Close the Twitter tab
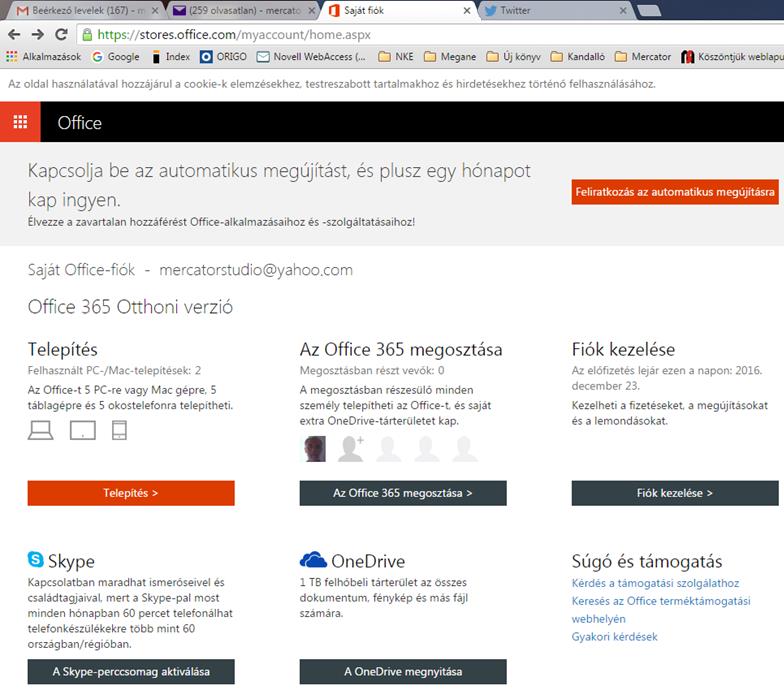Viewport: 784px width, 689px height. (x=623, y=10)
